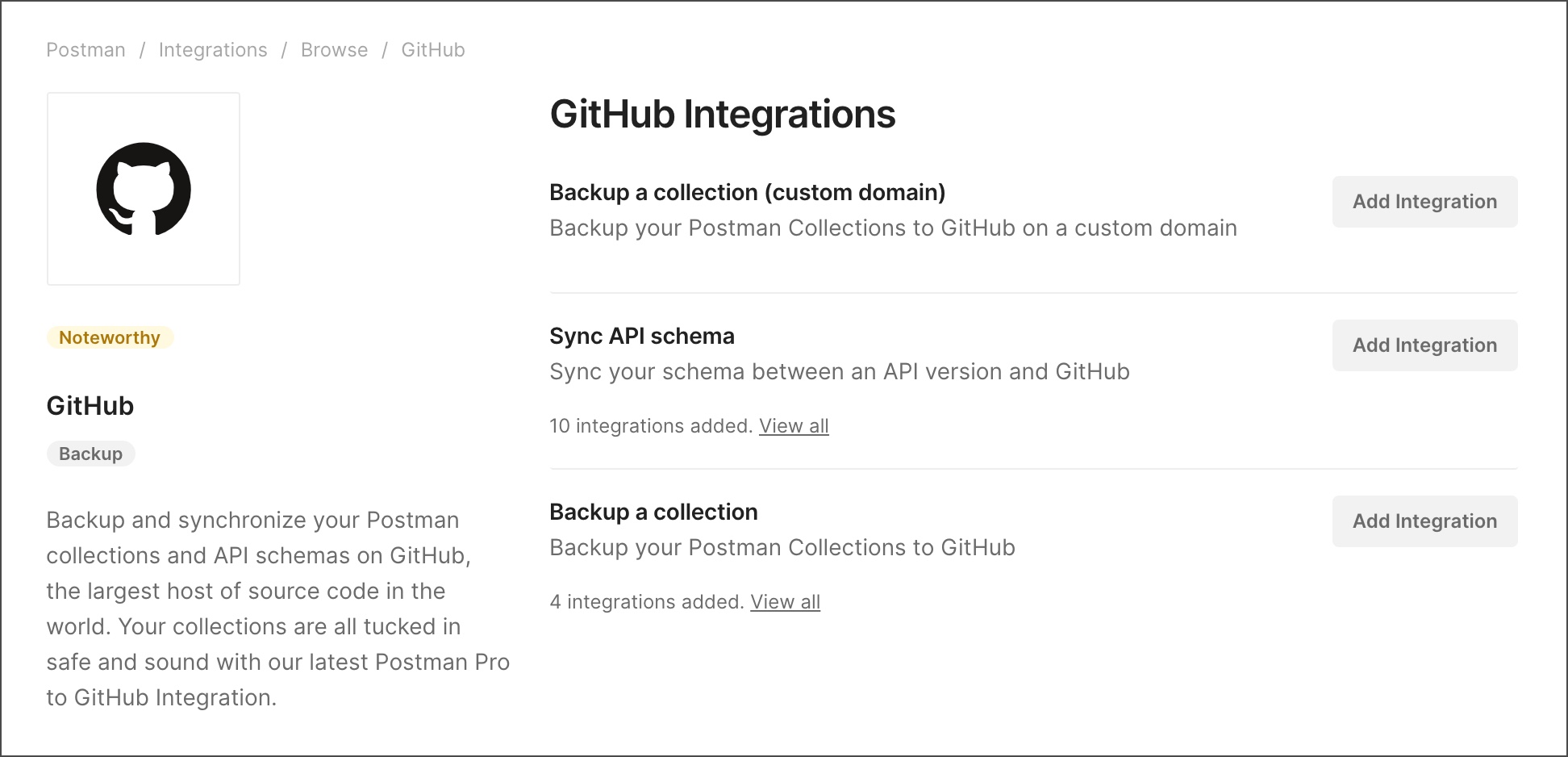Select the GitHub description paragraph
Viewport: 1568px width, 757px height.
tap(277, 608)
